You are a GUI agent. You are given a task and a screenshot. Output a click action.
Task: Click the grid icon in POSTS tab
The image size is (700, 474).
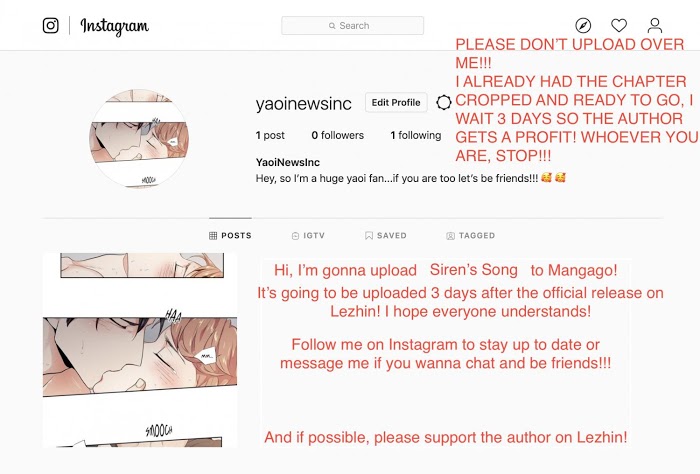pyautogui.click(x=213, y=236)
